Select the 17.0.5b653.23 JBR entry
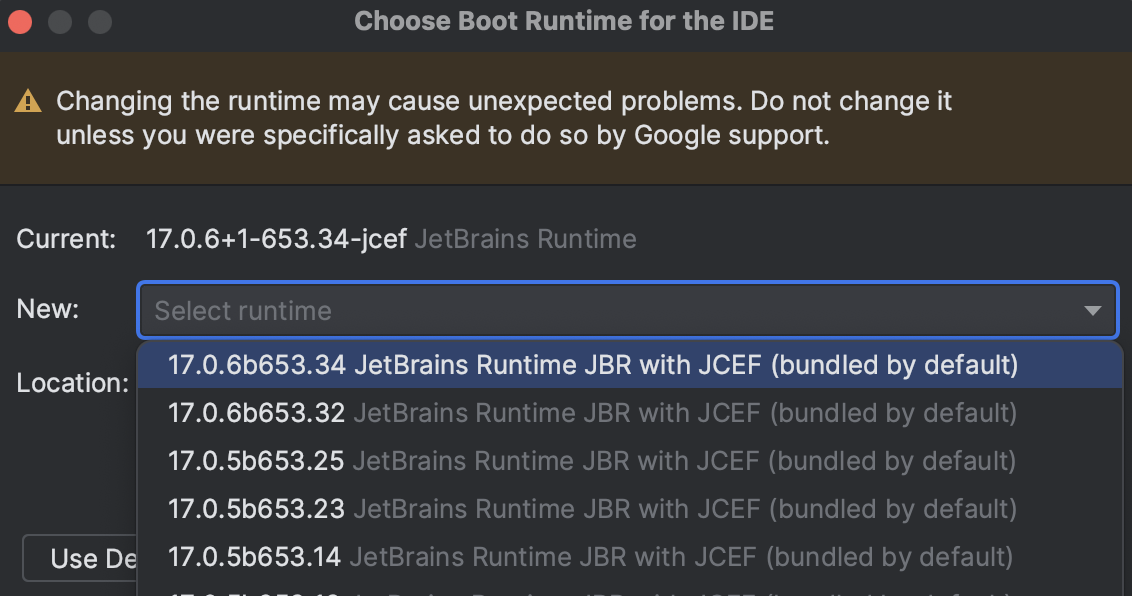1132x596 pixels. coord(630,509)
